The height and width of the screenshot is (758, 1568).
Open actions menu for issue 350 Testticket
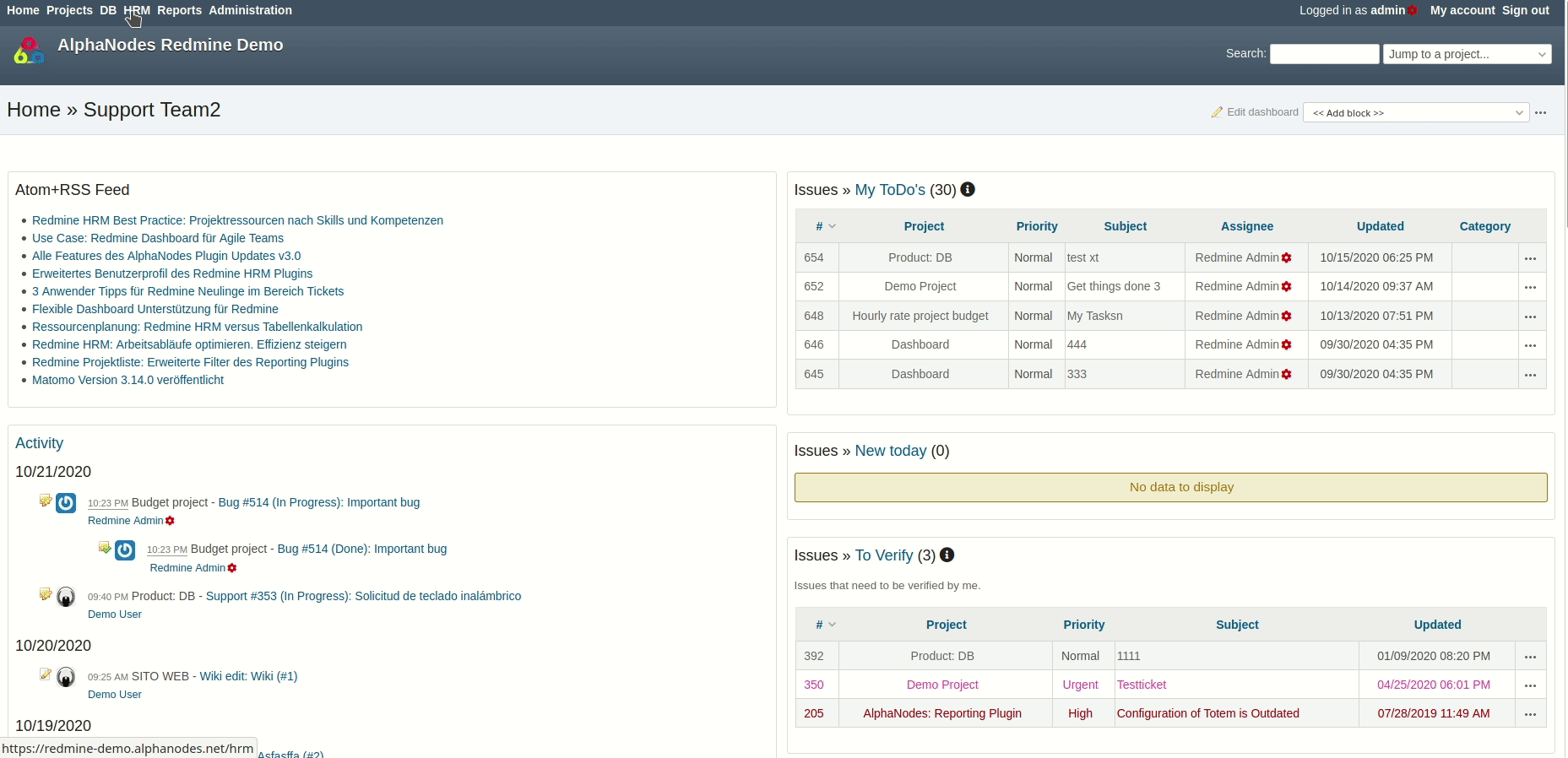pyautogui.click(x=1530, y=685)
